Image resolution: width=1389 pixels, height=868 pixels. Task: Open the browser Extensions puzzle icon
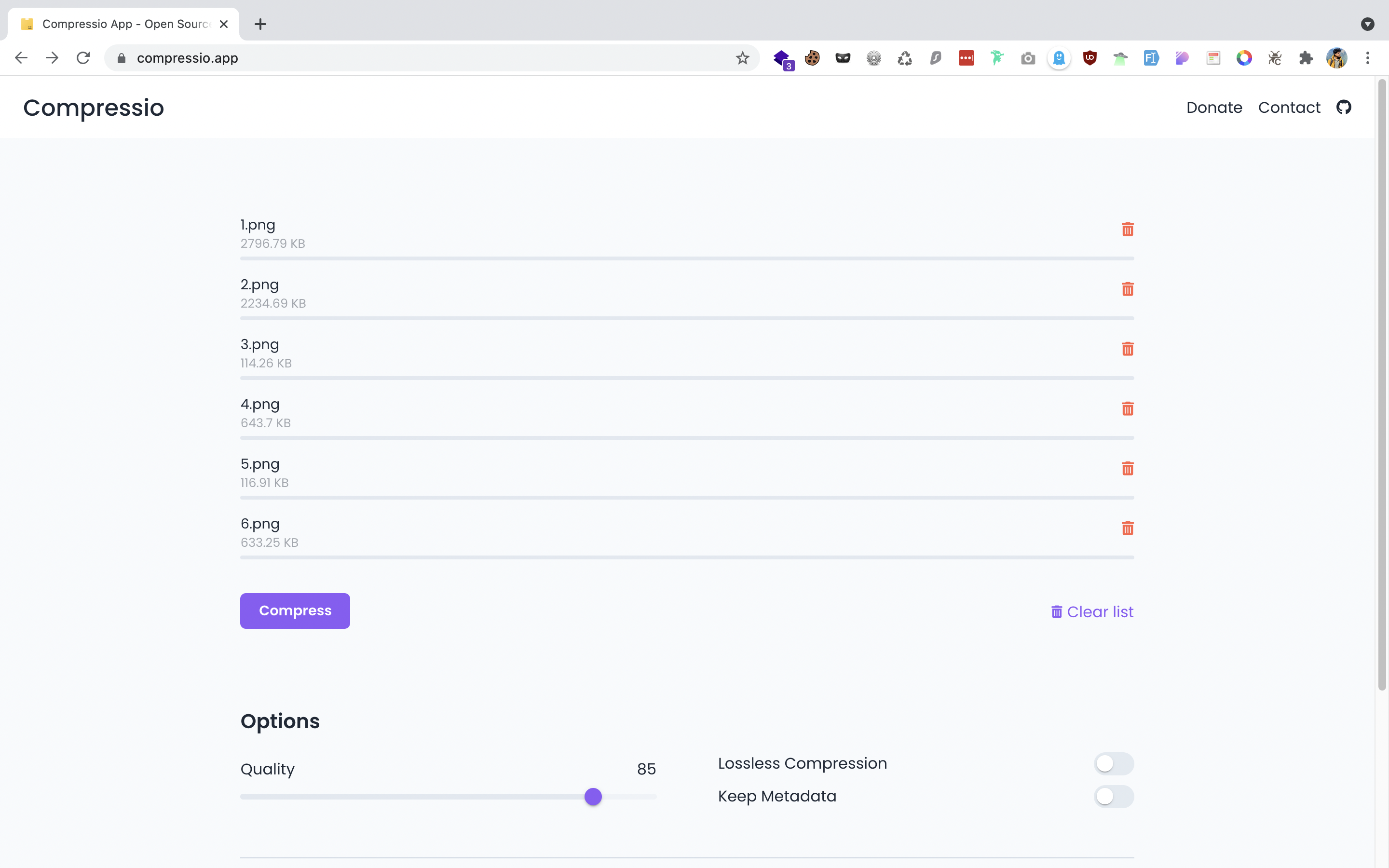tap(1306, 58)
